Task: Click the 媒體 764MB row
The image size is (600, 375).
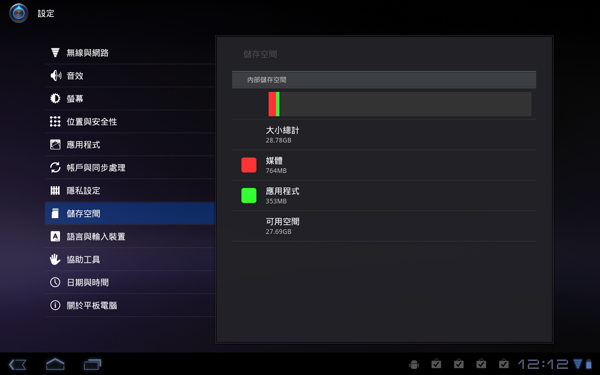Action: point(384,165)
